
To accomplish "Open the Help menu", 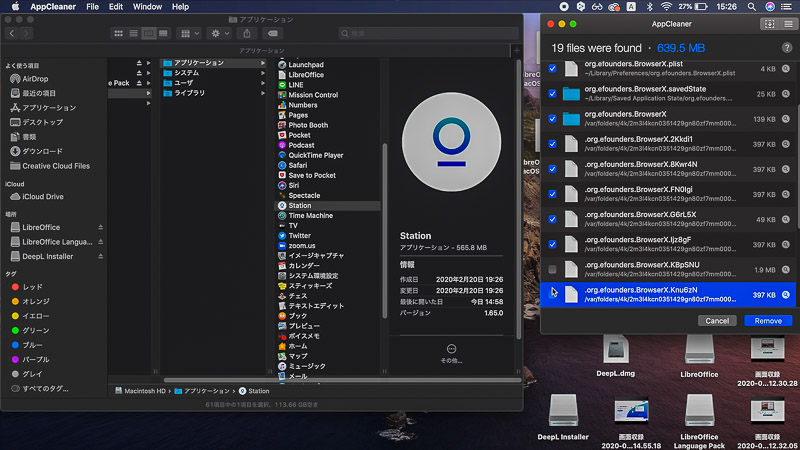I will [180, 7].
